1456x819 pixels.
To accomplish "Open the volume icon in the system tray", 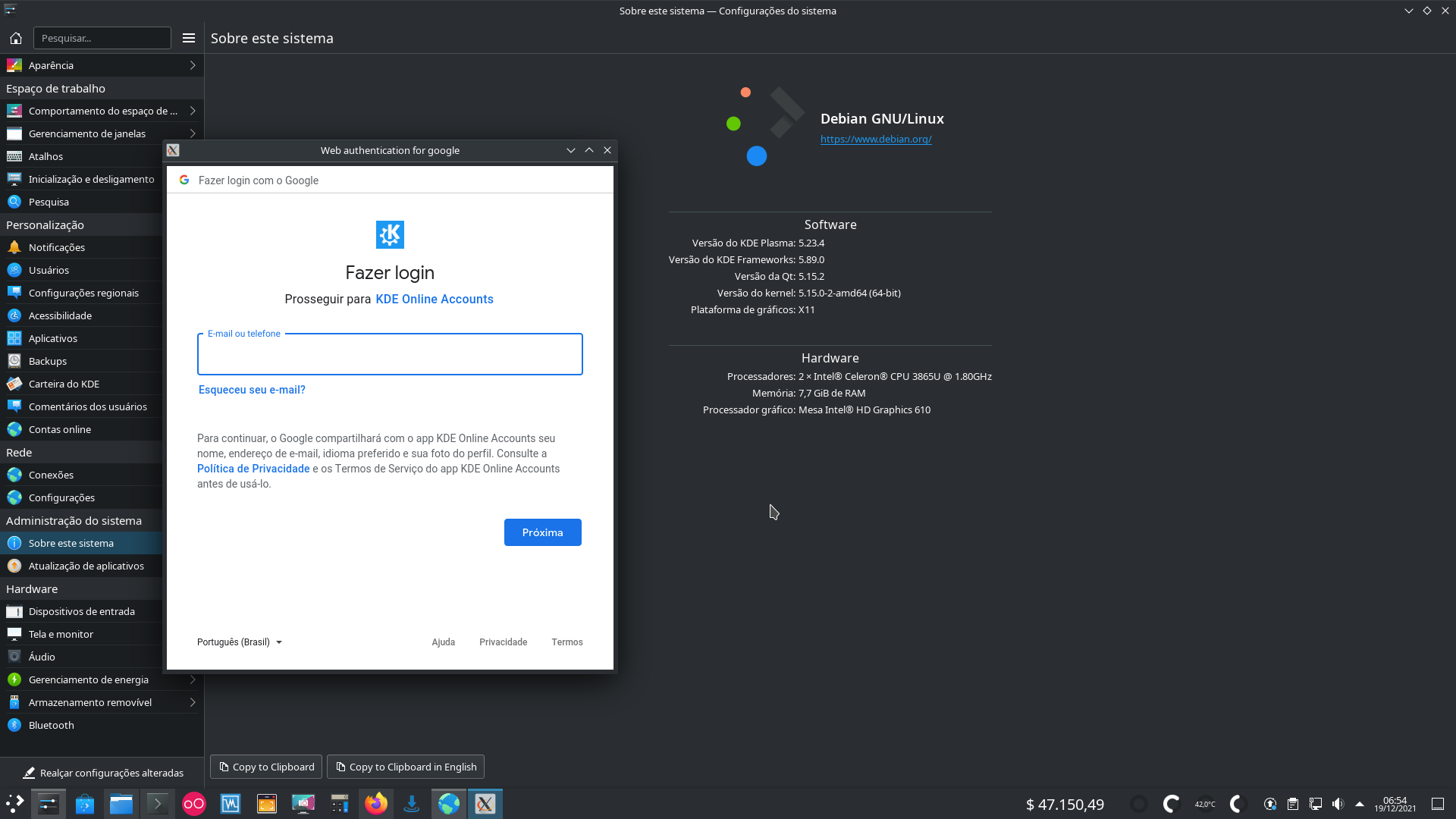I will 1338,804.
